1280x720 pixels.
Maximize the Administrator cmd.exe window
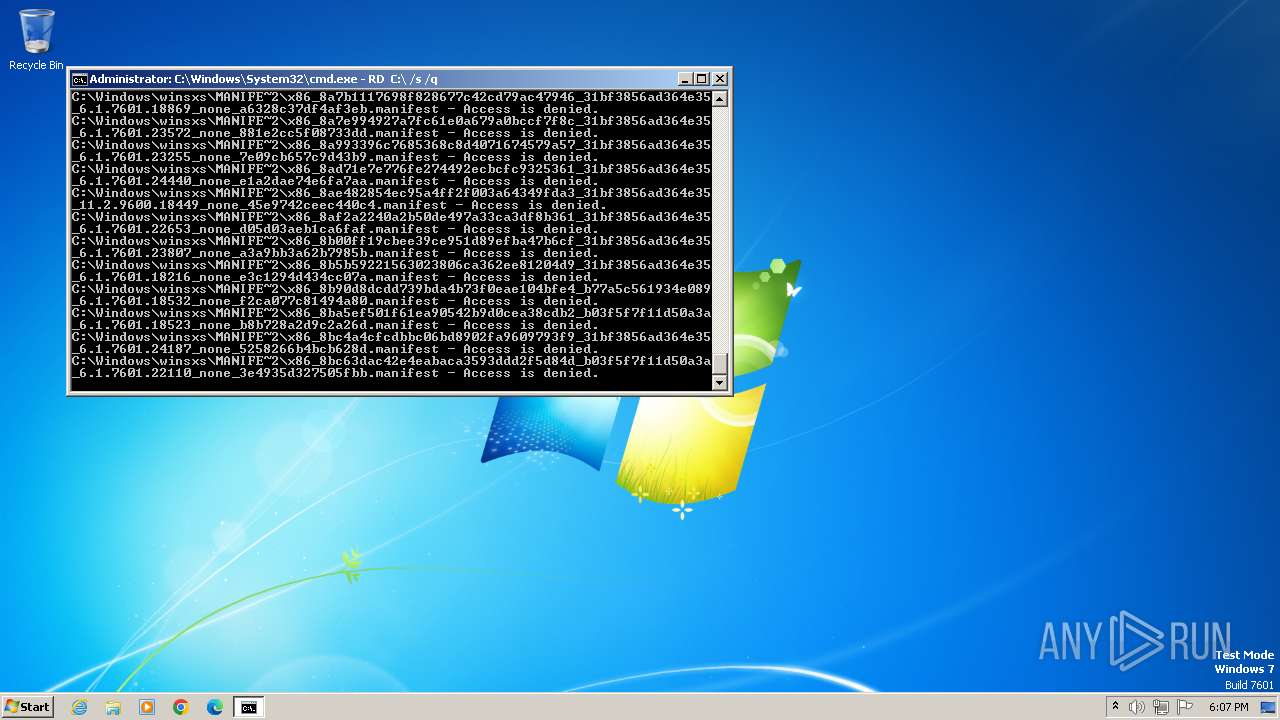click(x=702, y=78)
